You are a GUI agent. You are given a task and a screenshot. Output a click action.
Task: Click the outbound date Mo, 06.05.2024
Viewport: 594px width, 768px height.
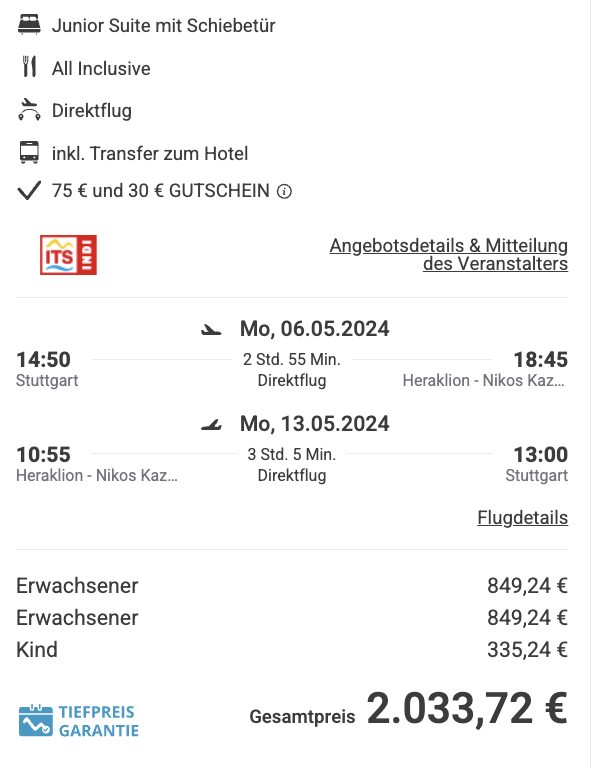[x=314, y=329]
